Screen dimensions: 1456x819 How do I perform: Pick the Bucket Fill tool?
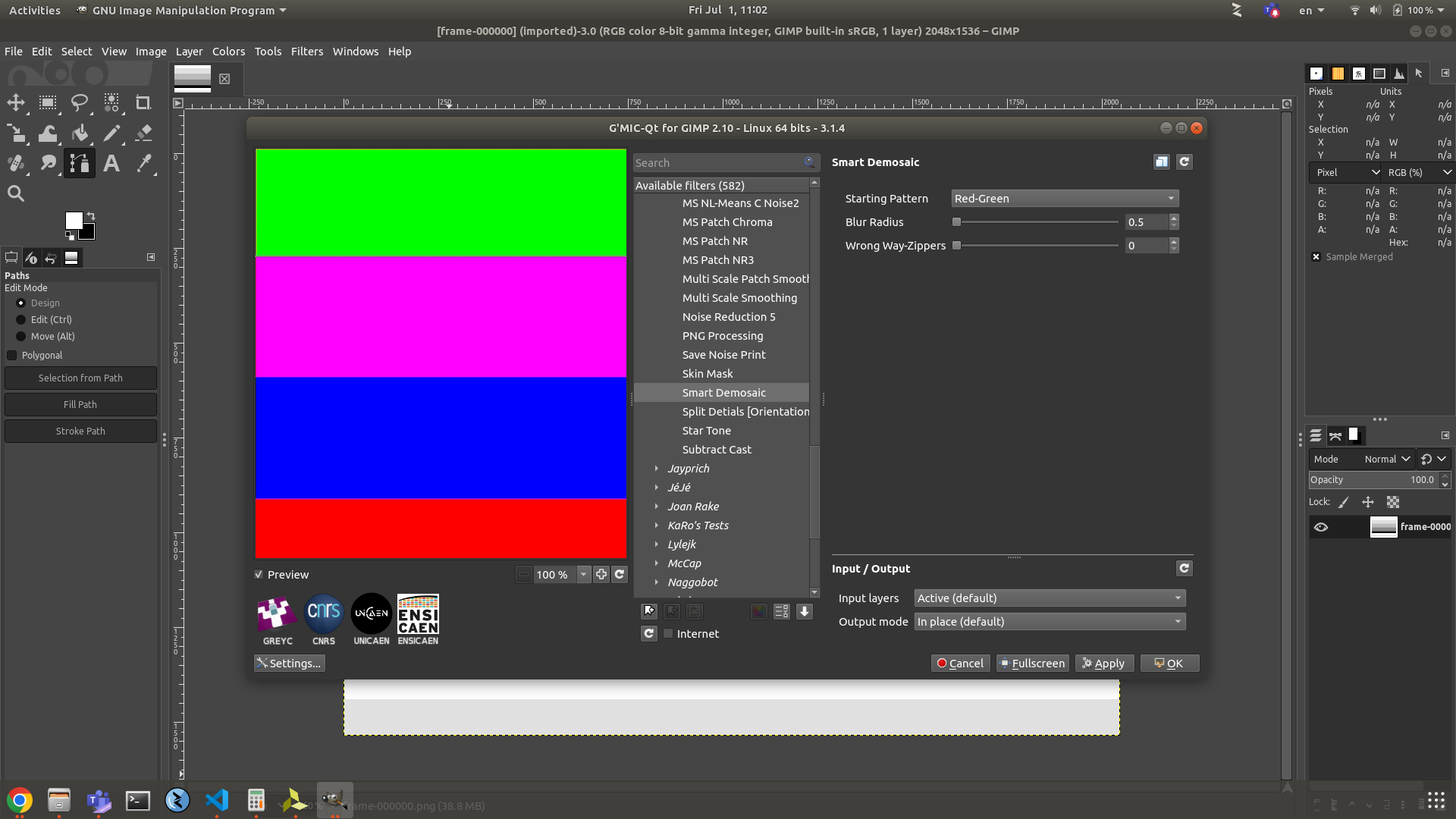pos(80,133)
